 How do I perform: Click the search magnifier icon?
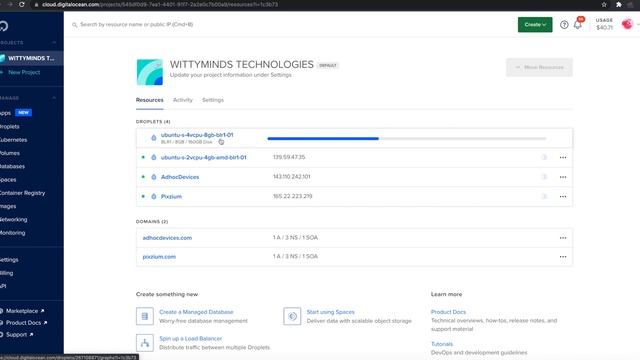[75, 25]
